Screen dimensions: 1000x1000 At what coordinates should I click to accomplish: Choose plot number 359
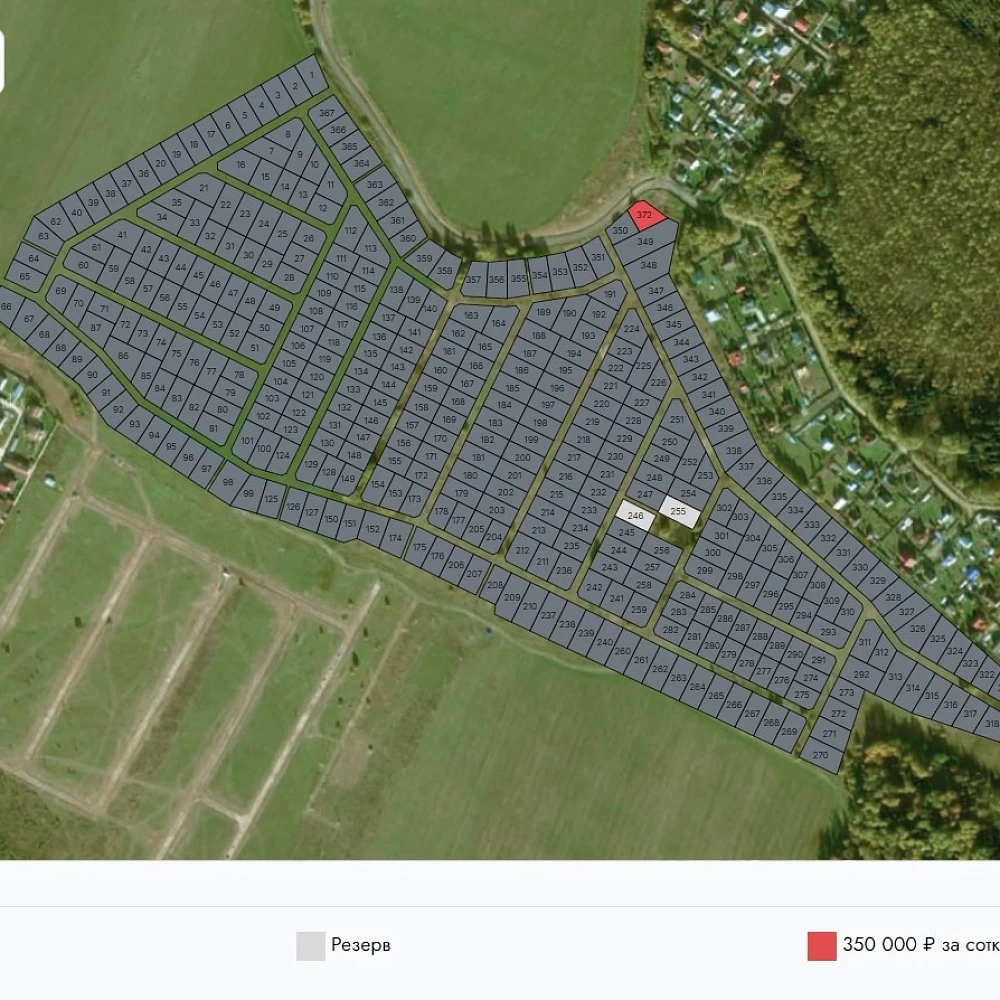423,258
